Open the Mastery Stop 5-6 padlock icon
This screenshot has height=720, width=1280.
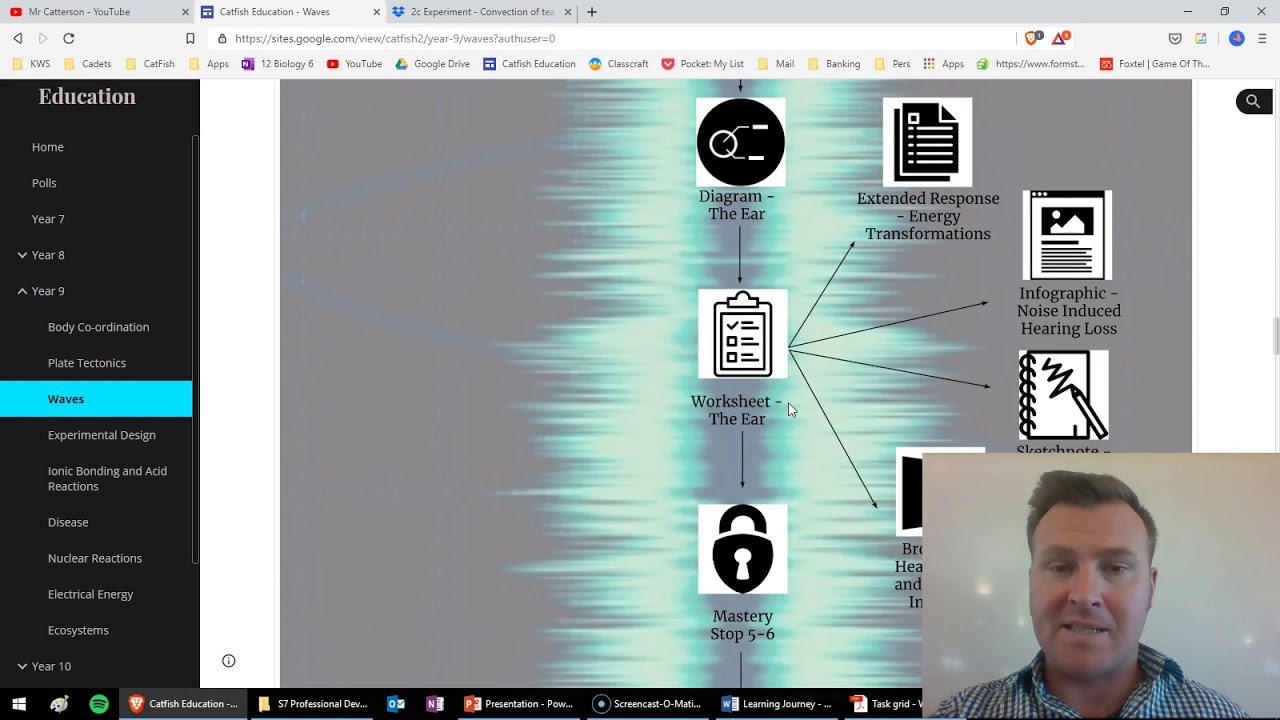[742, 549]
